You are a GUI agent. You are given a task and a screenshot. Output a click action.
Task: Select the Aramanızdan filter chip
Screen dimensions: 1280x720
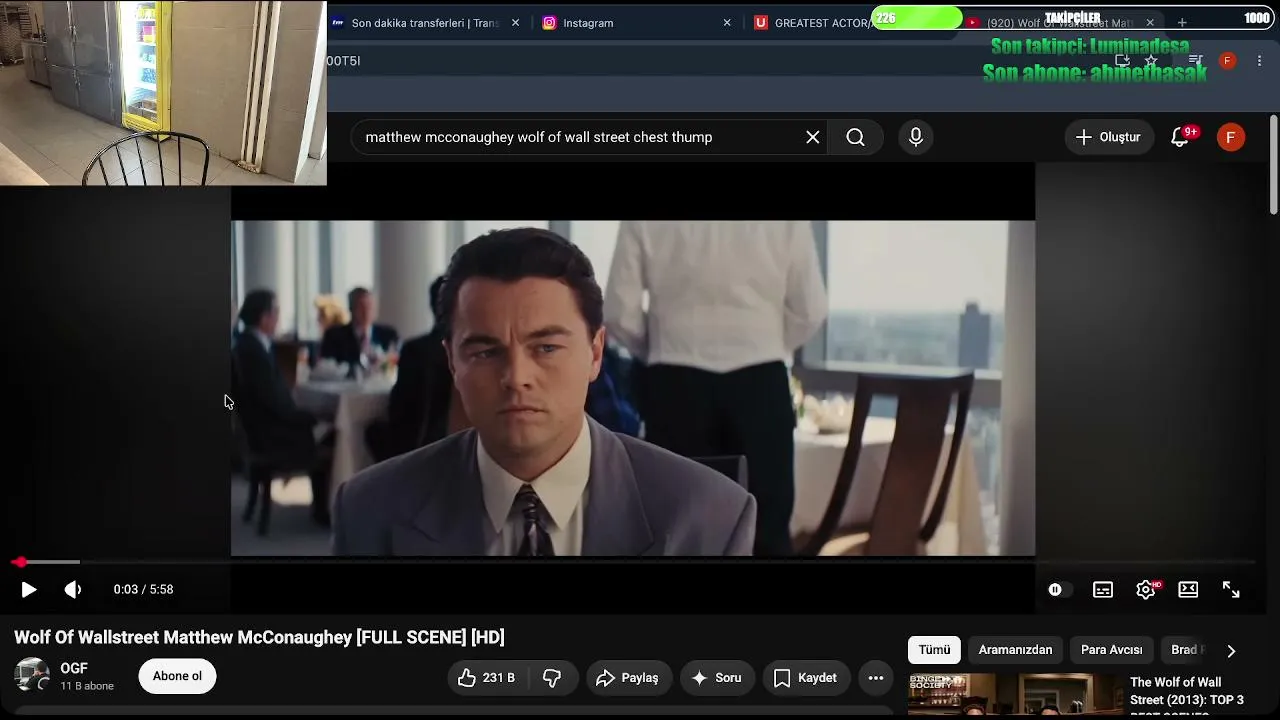[1015, 650]
